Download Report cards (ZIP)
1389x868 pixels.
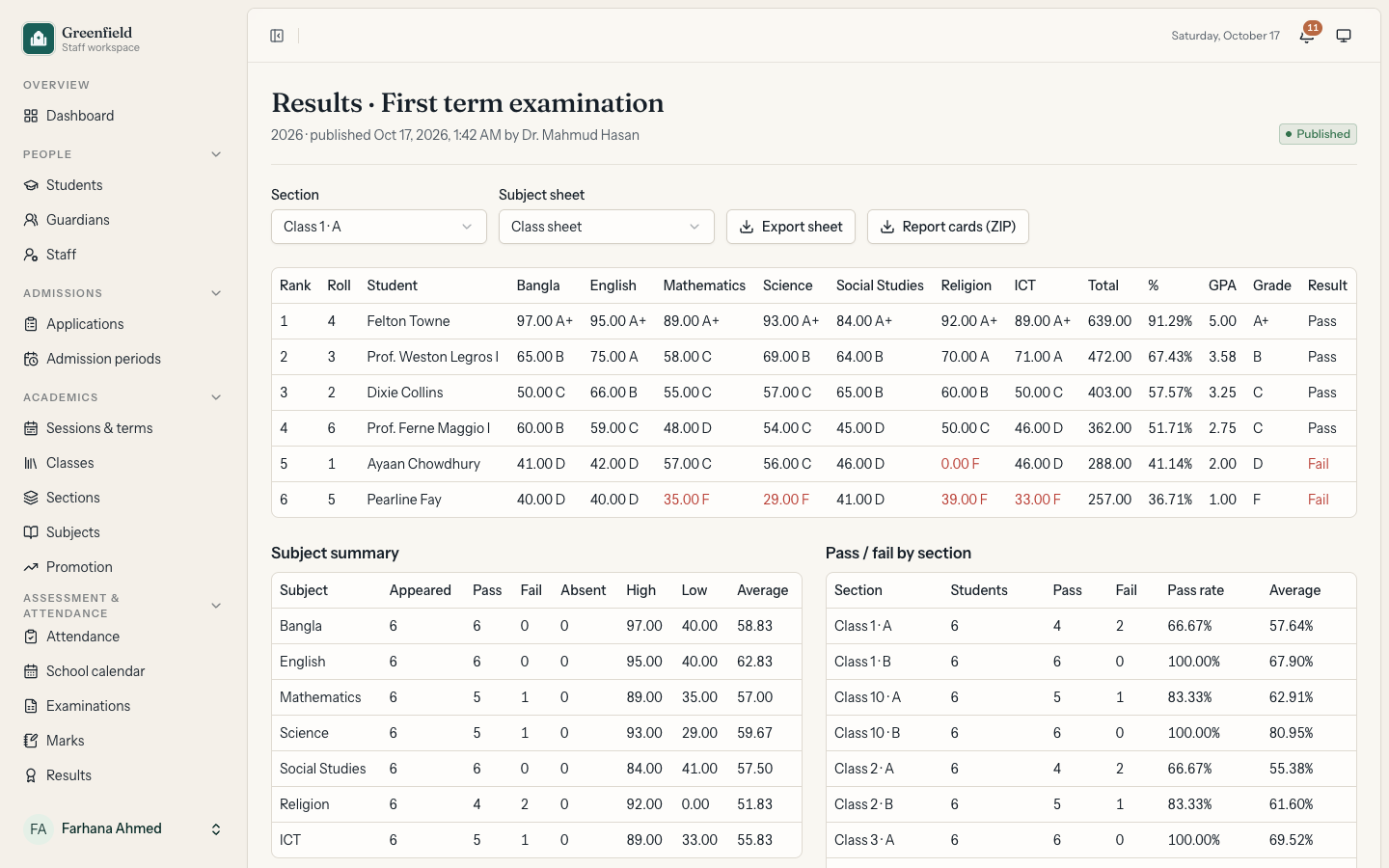948,227
